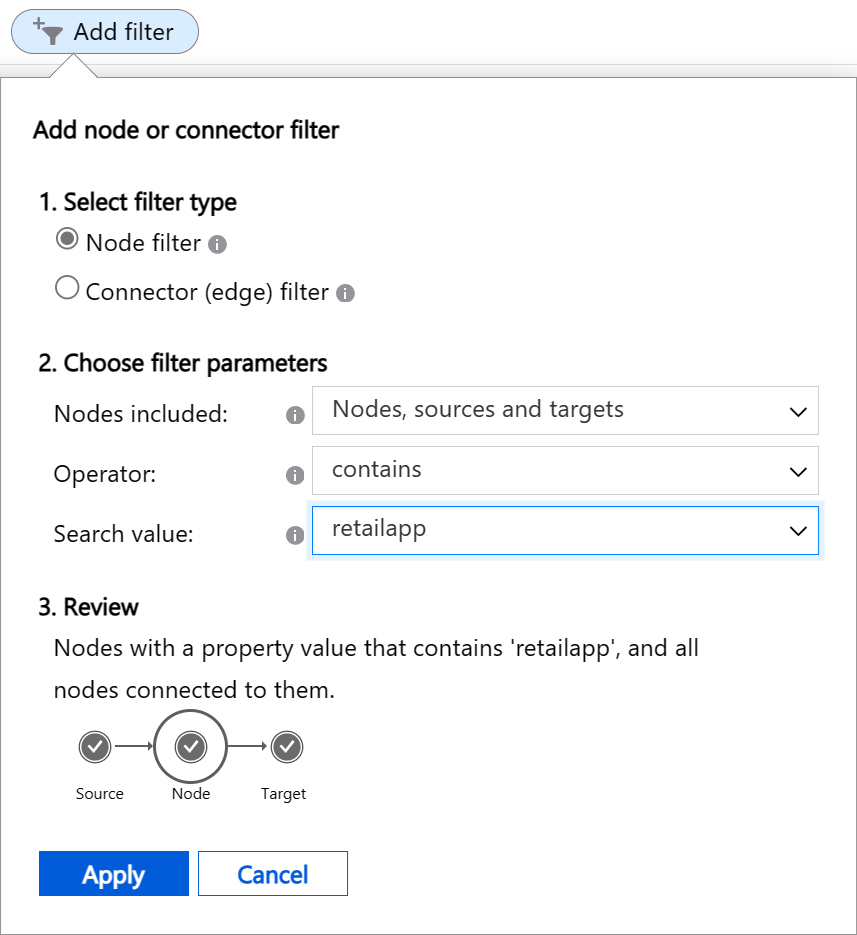
Task: Open Search value dropdown arrow
Action: click(798, 531)
